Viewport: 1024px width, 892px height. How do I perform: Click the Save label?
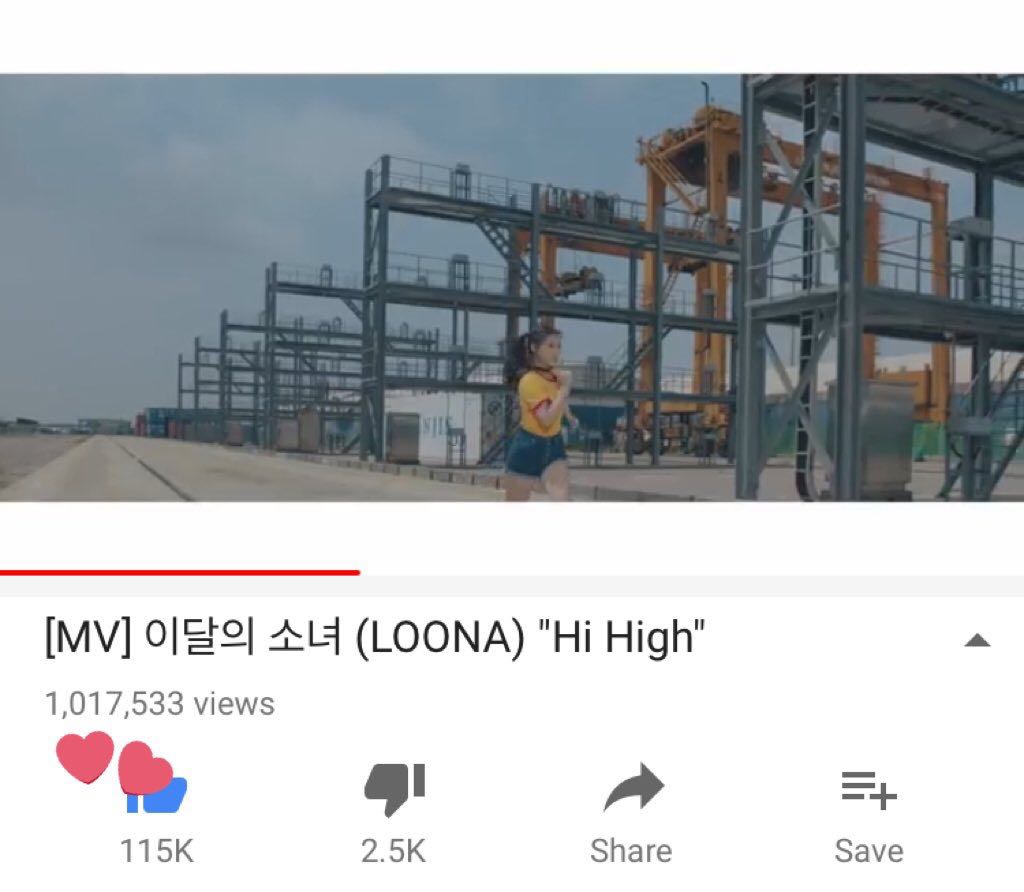pos(869,851)
